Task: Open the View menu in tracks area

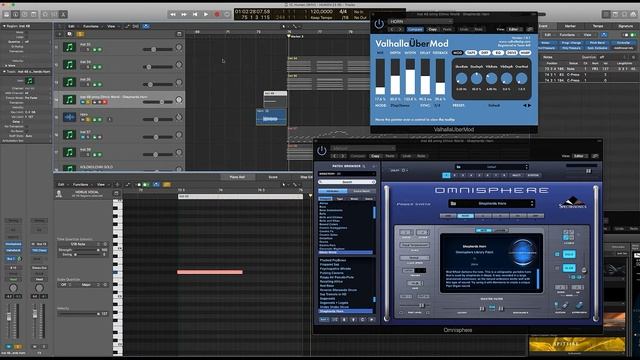Action: pyautogui.click(x=111, y=26)
